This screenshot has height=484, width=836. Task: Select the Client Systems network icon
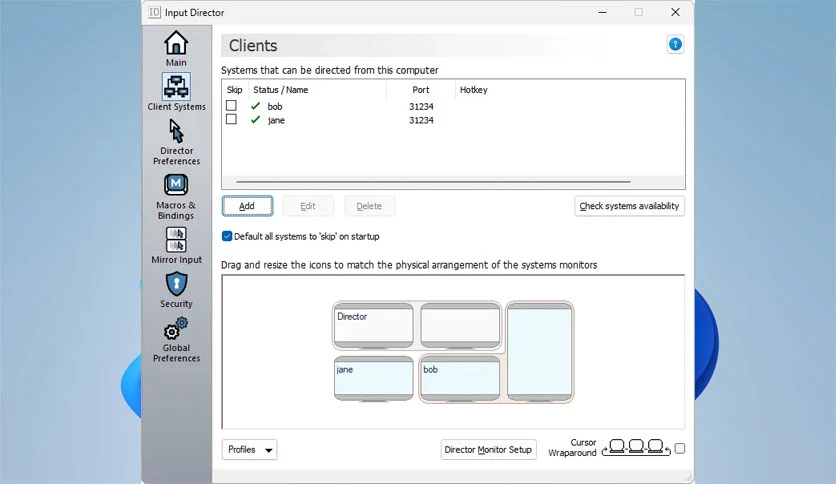176,86
